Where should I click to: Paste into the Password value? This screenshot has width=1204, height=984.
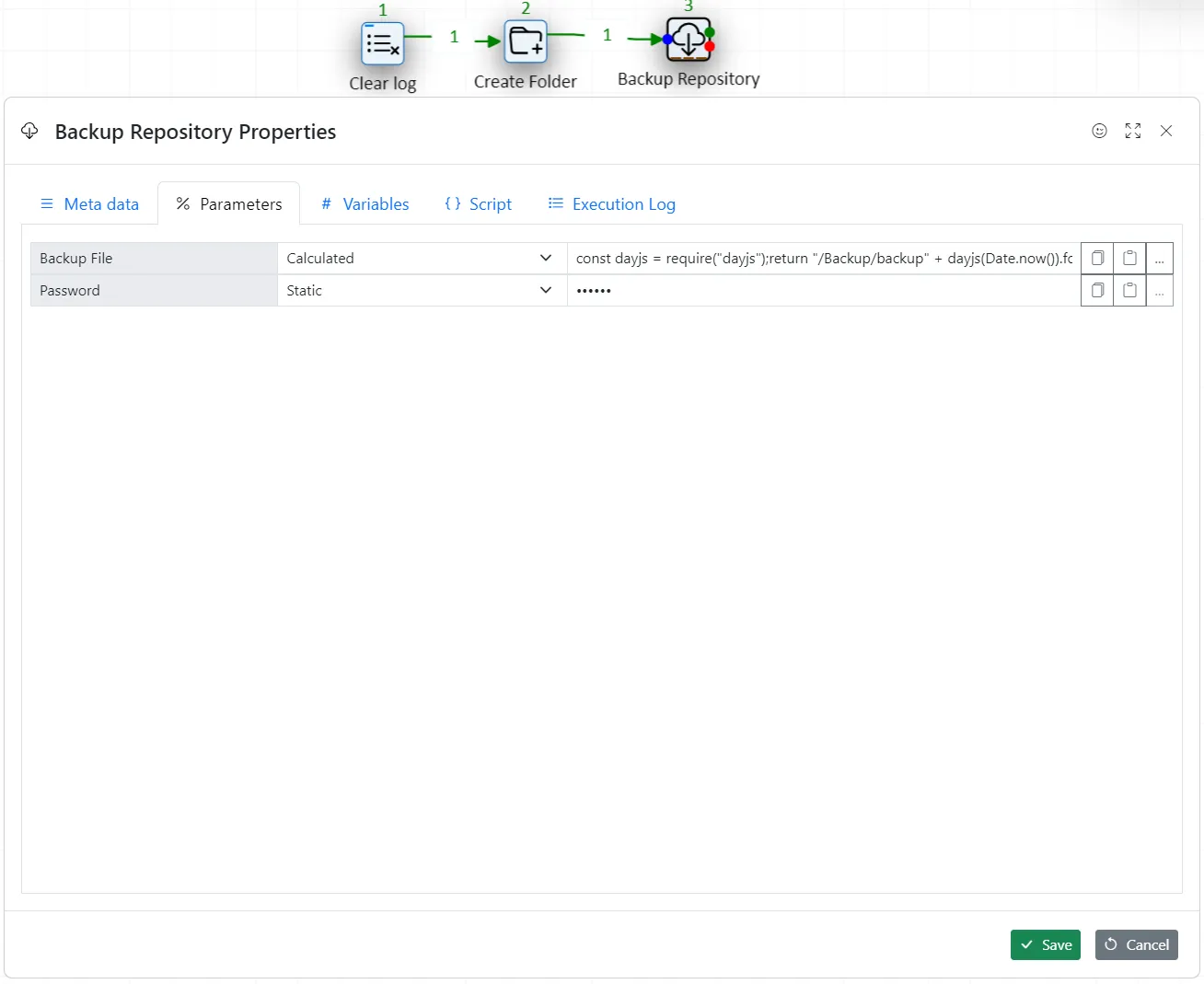click(x=1129, y=291)
